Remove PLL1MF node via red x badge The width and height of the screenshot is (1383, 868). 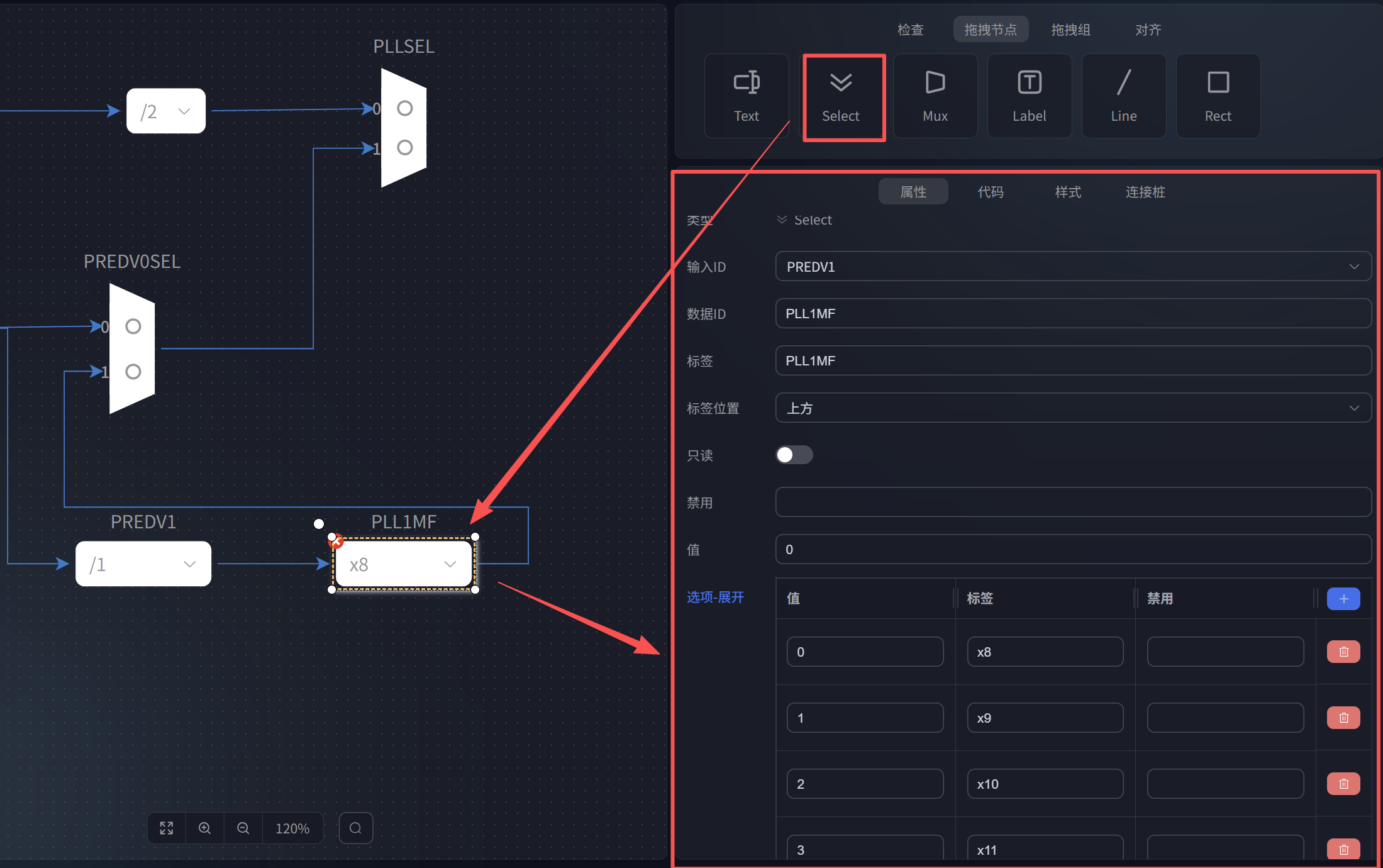pos(336,542)
